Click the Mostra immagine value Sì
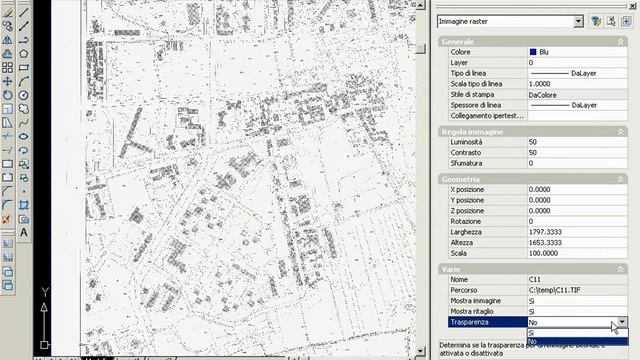 pos(578,300)
